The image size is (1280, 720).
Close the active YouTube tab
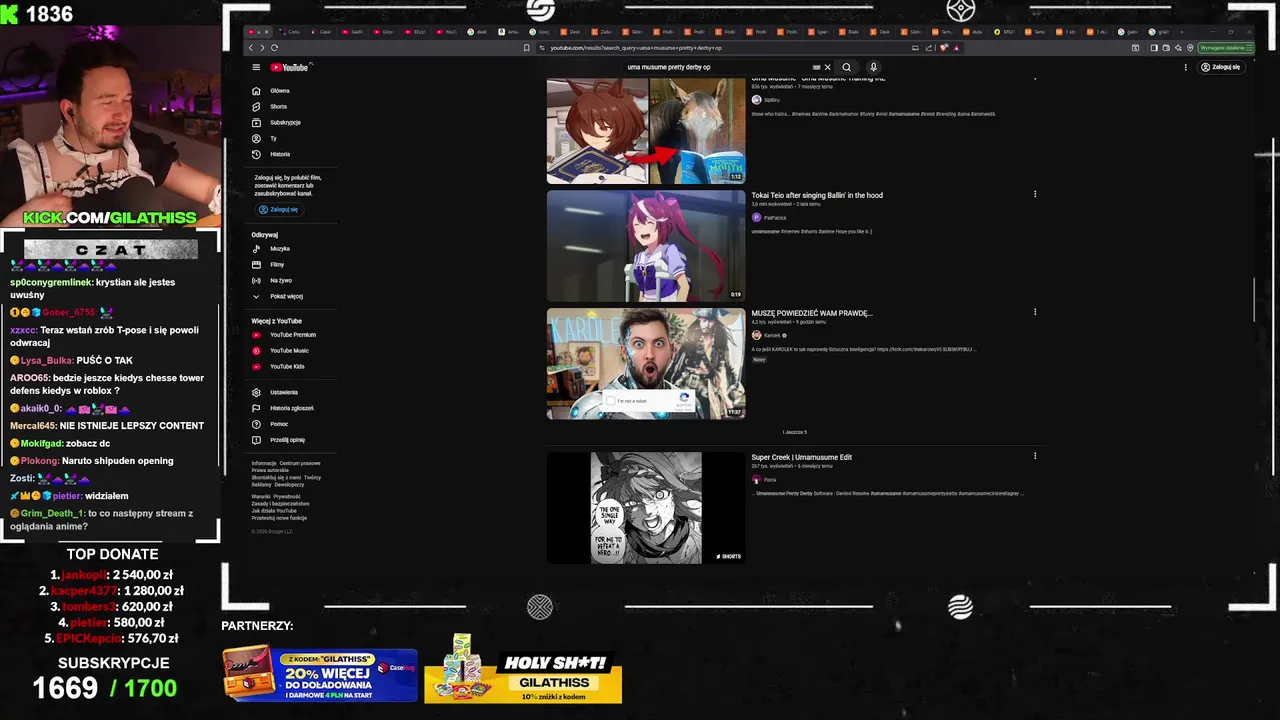tap(266, 32)
